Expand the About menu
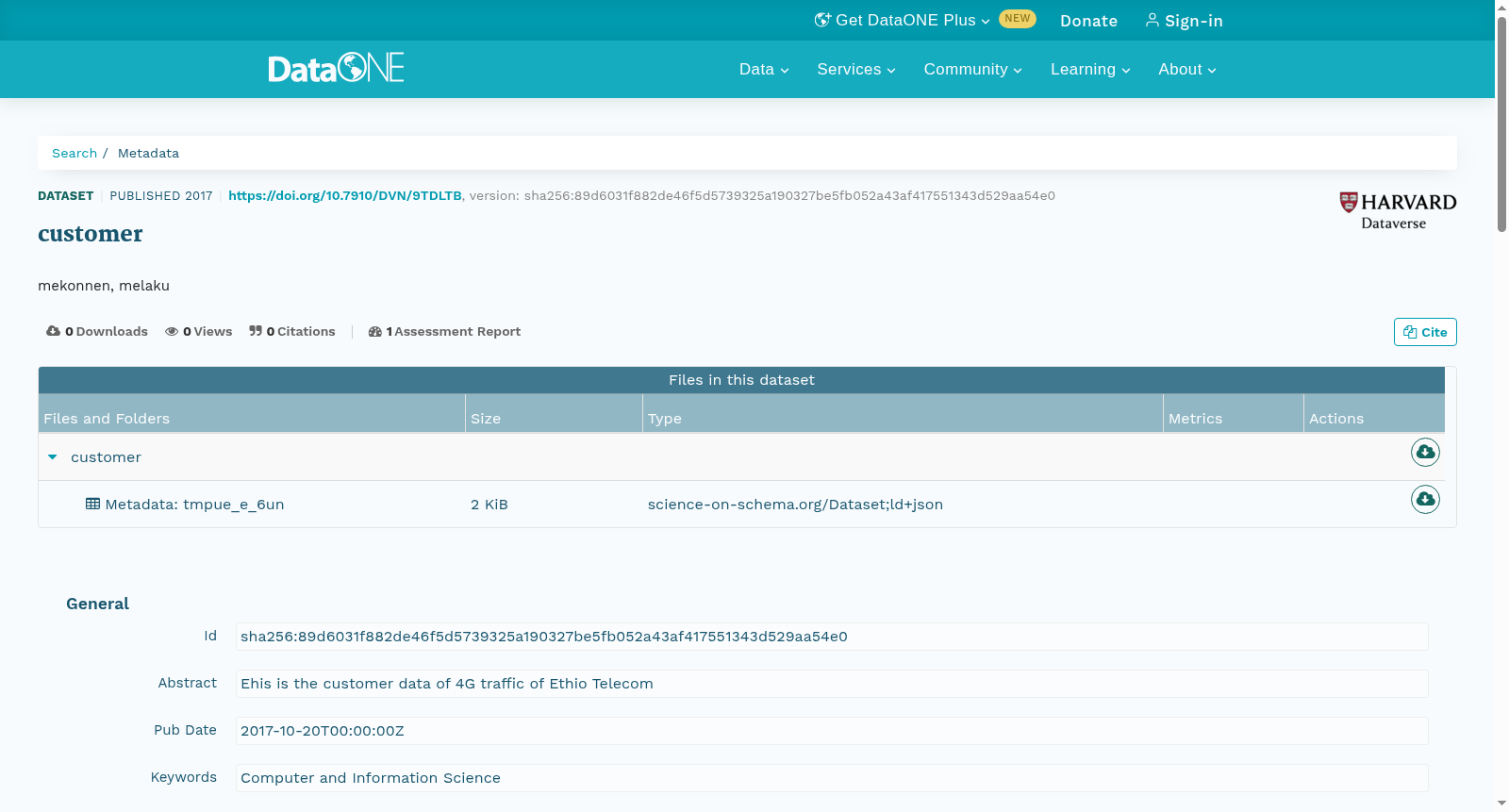The image size is (1509, 812). [1187, 70]
